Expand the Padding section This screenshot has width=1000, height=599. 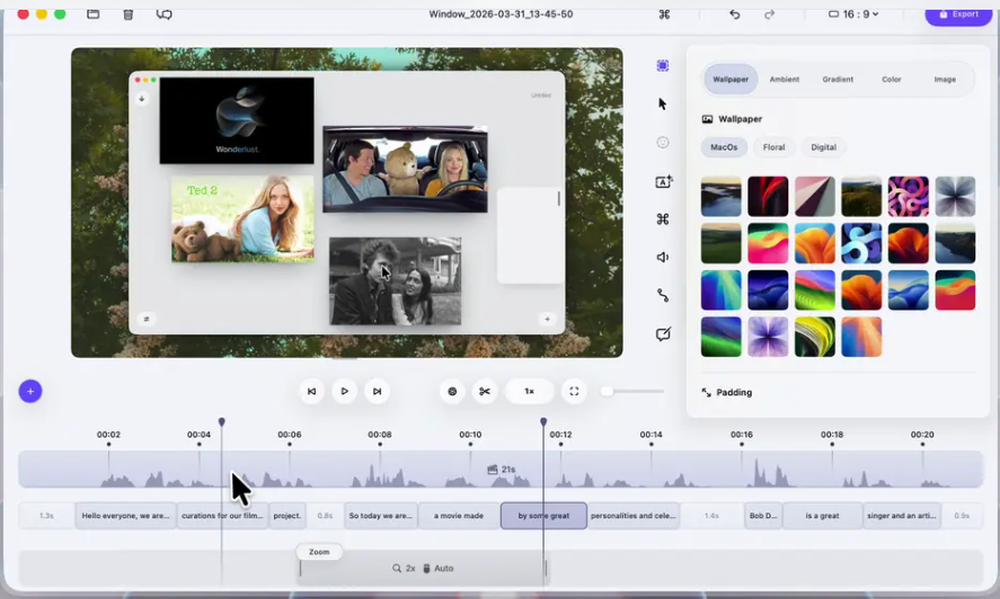tap(727, 392)
